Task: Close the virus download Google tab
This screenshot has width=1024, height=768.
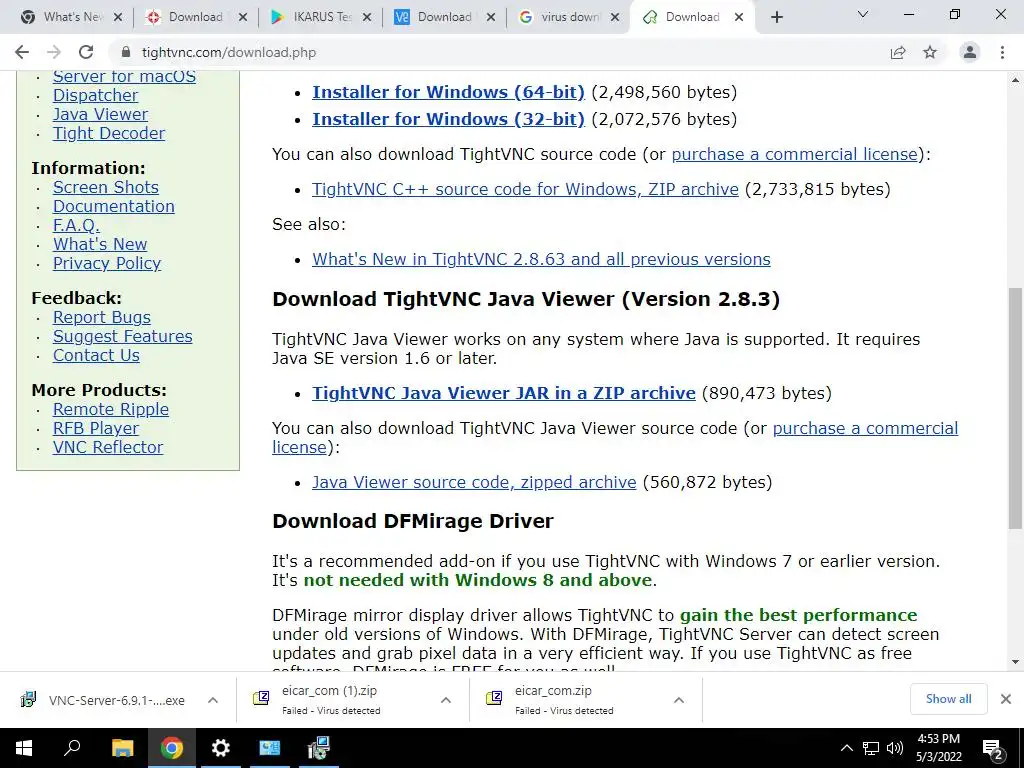Action: 615,17
